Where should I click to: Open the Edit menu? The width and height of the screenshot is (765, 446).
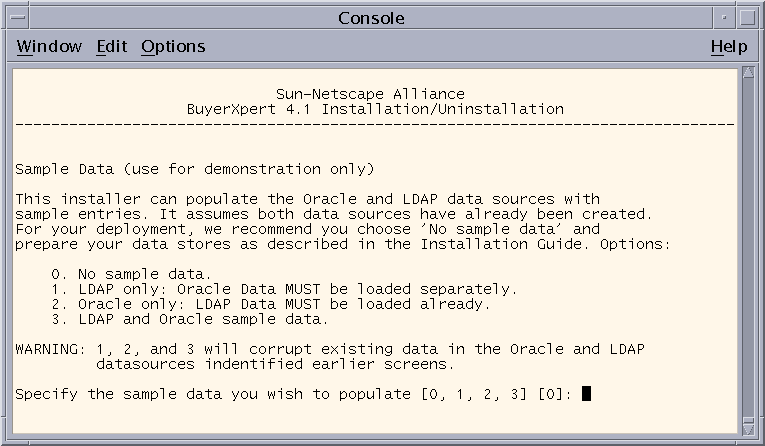[x=111, y=47]
